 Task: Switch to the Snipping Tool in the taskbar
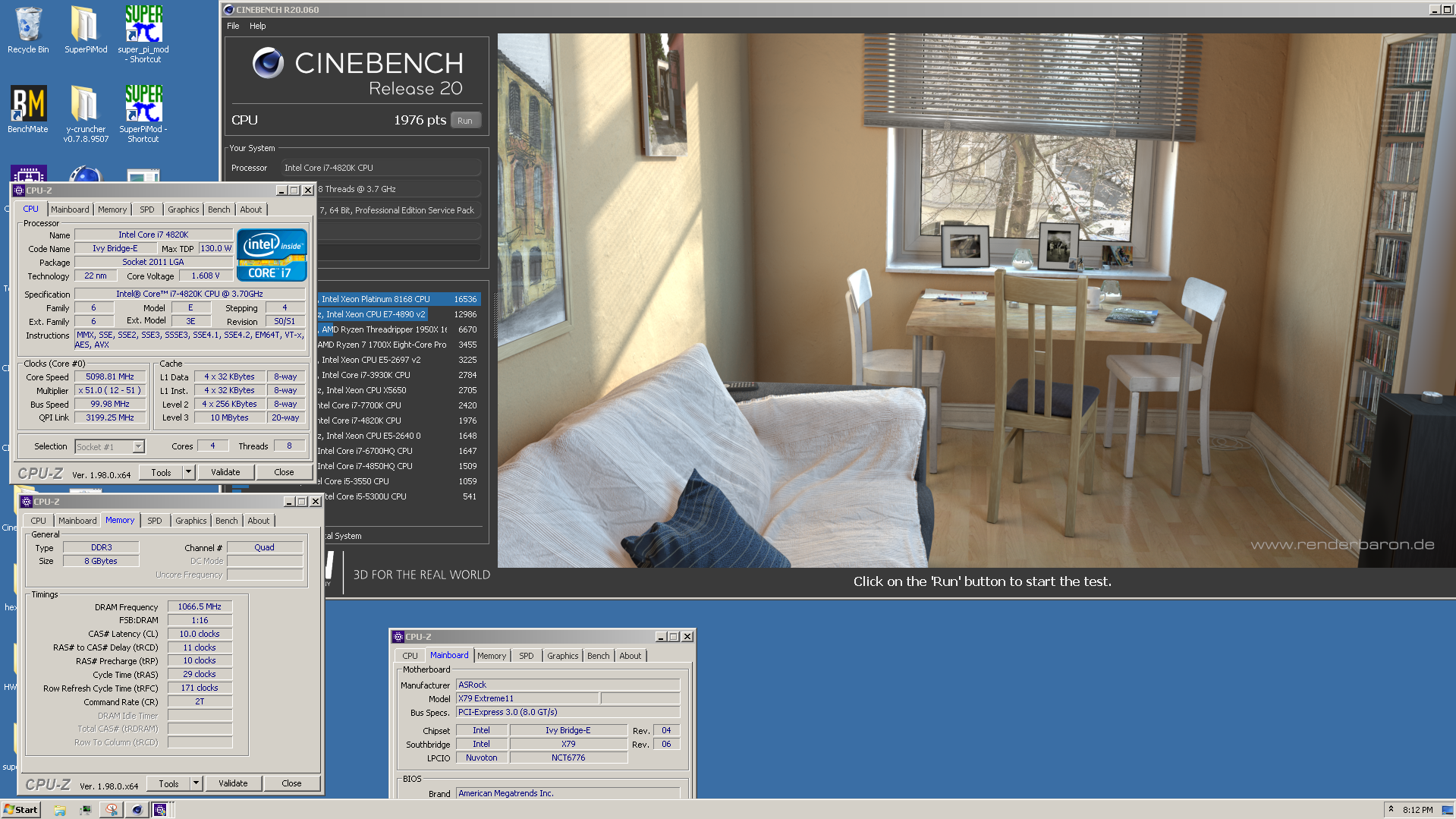[112, 810]
